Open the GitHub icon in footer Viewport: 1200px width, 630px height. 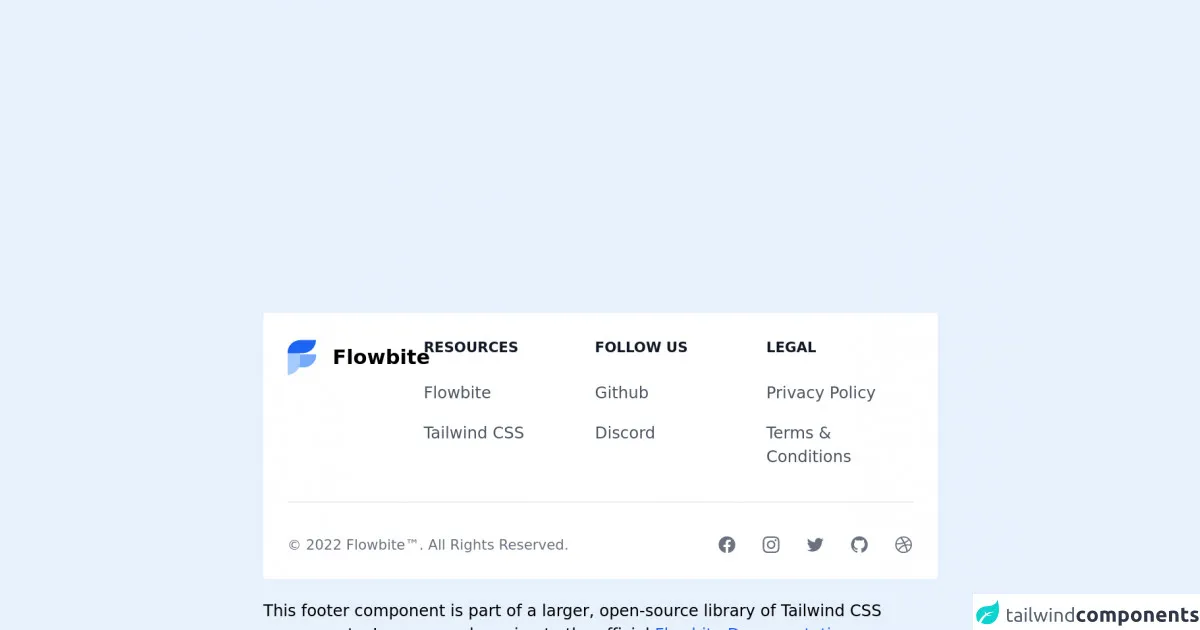[x=859, y=545]
